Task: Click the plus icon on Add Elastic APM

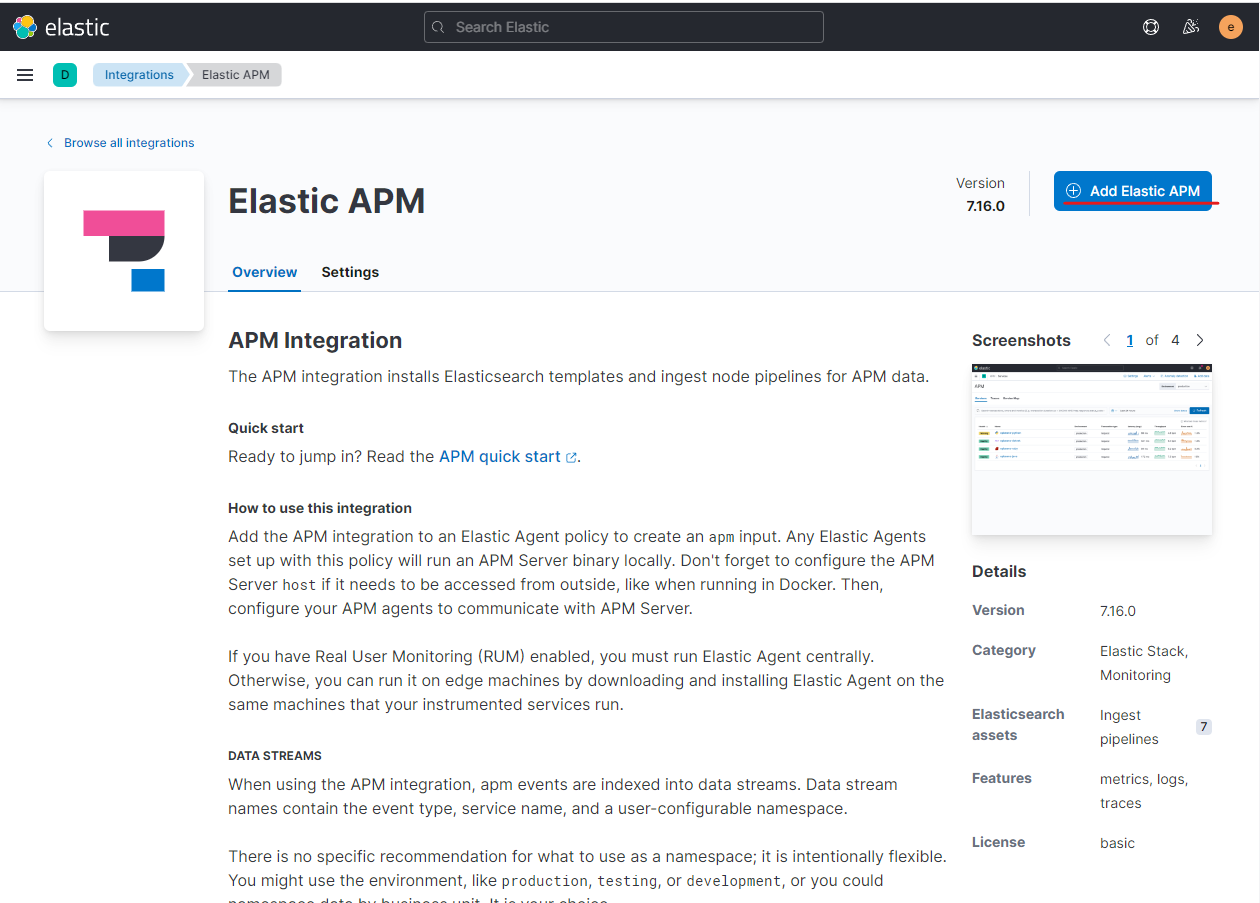Action: tap(1074, 191)
